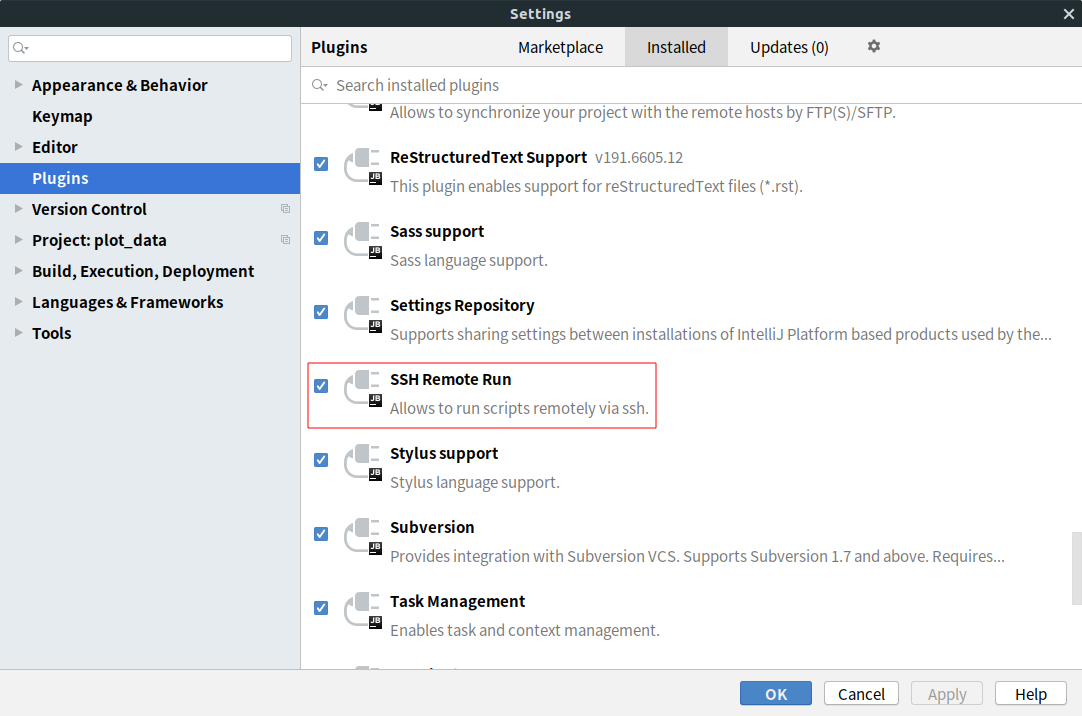Expand the Project: plot_data node
This screenshot has height=716, width=1082.
point(19,239)
